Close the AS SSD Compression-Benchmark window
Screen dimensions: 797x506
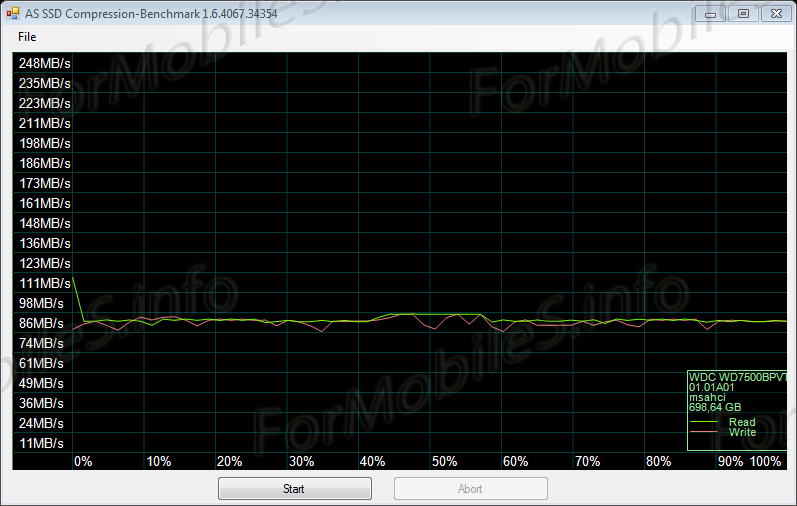click(x=776, y=13)
